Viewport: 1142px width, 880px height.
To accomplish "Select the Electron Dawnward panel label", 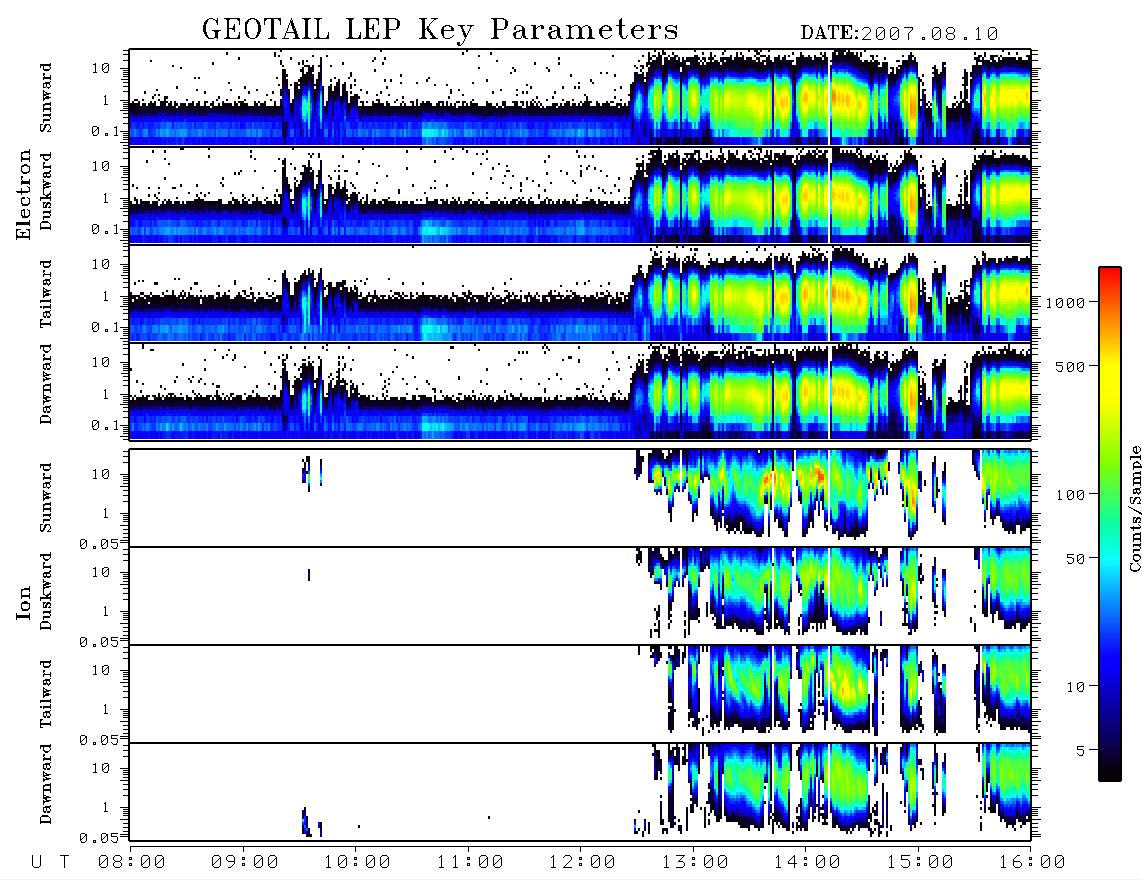I will [x=46, y=384].
